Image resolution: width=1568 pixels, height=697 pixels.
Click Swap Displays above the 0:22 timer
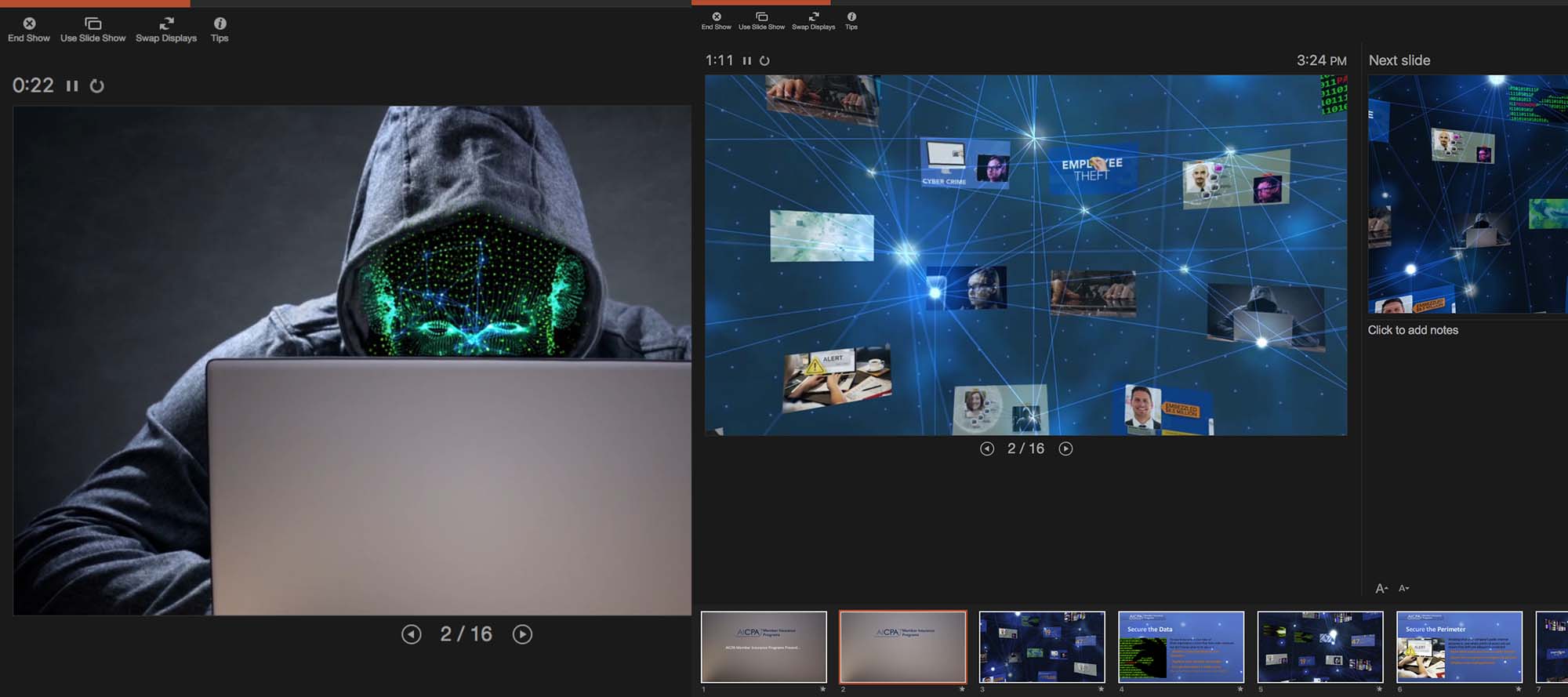pos(166,30)
